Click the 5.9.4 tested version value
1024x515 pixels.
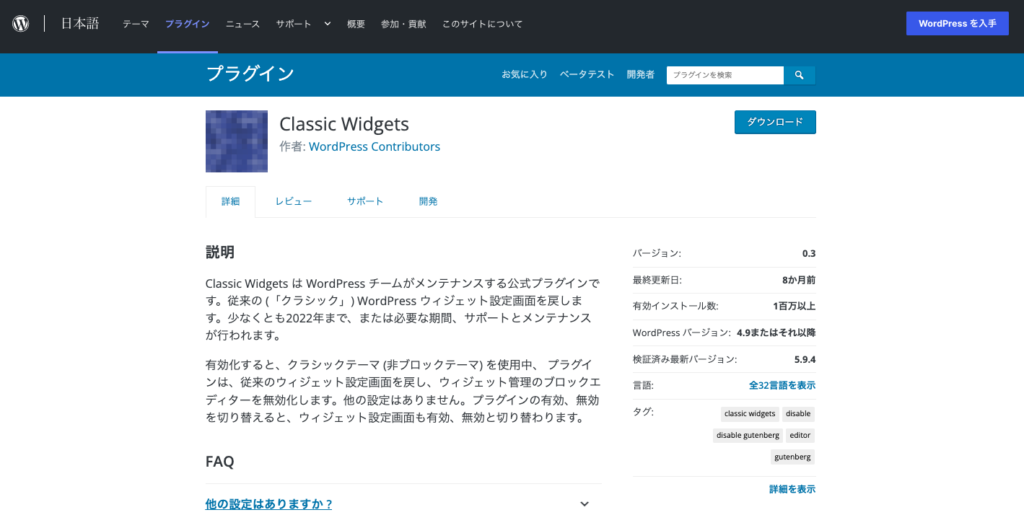(805, 359)
